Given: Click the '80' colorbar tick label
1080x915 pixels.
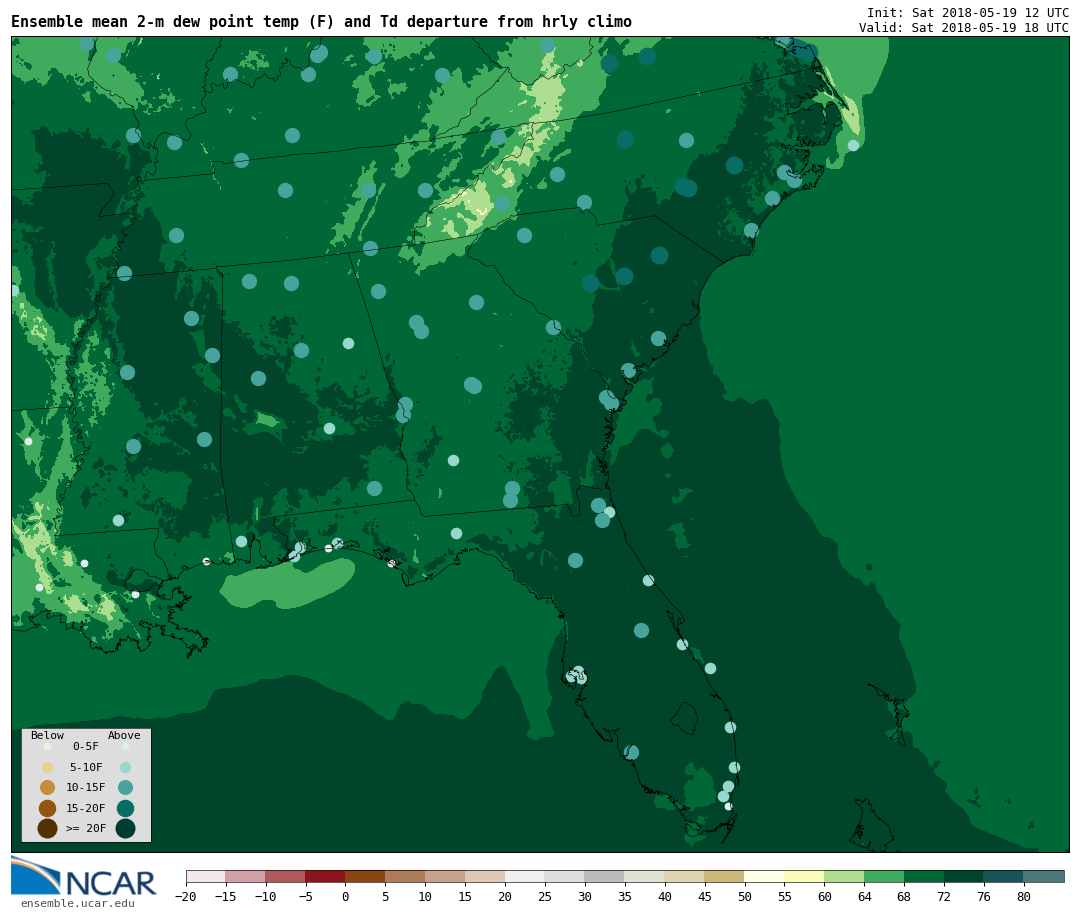Looking at the screenshot, I should pyautogui.click(x=1025, y=896).
